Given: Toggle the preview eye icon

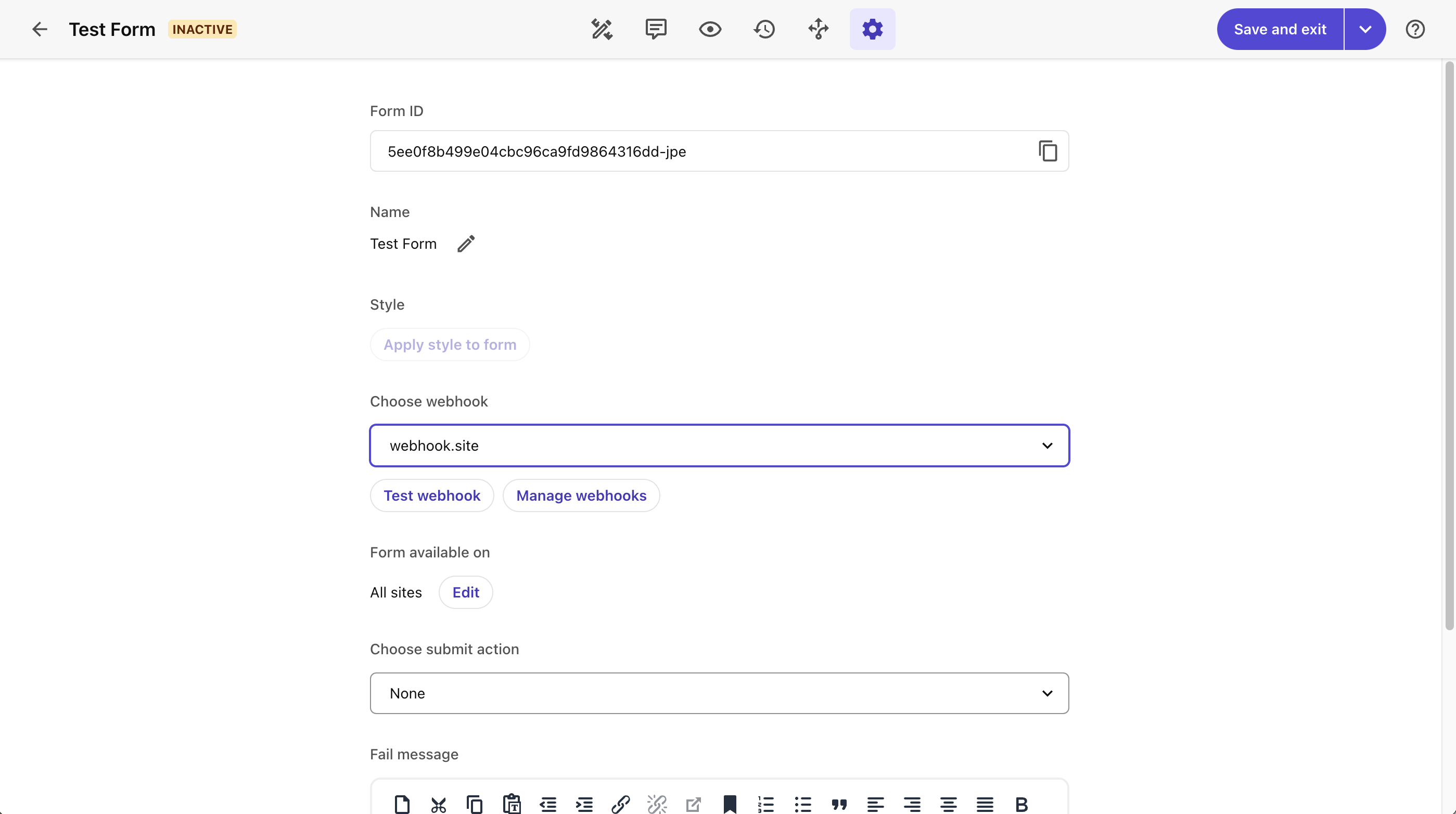Looking at the screenshot, I should tap(710, 29).
